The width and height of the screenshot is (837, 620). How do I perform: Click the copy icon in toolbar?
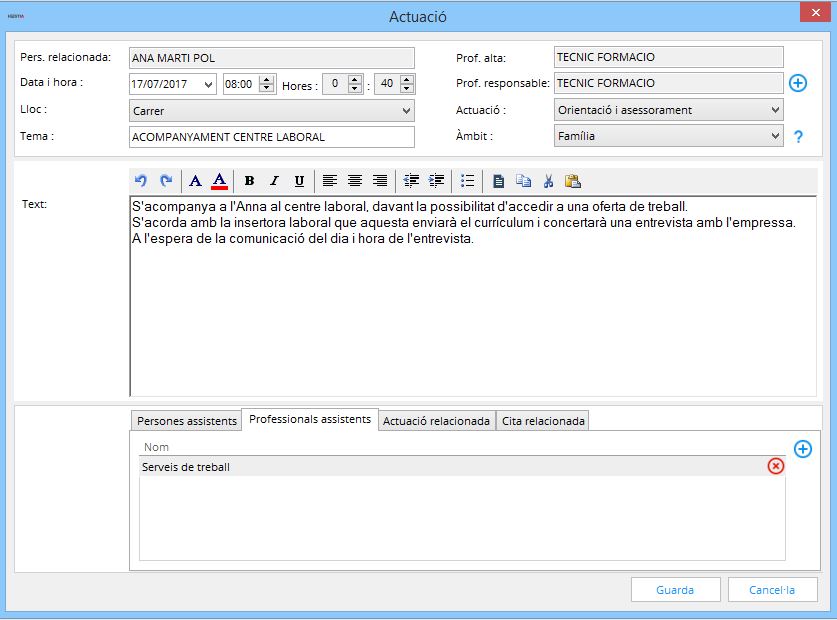pos(523,181)
